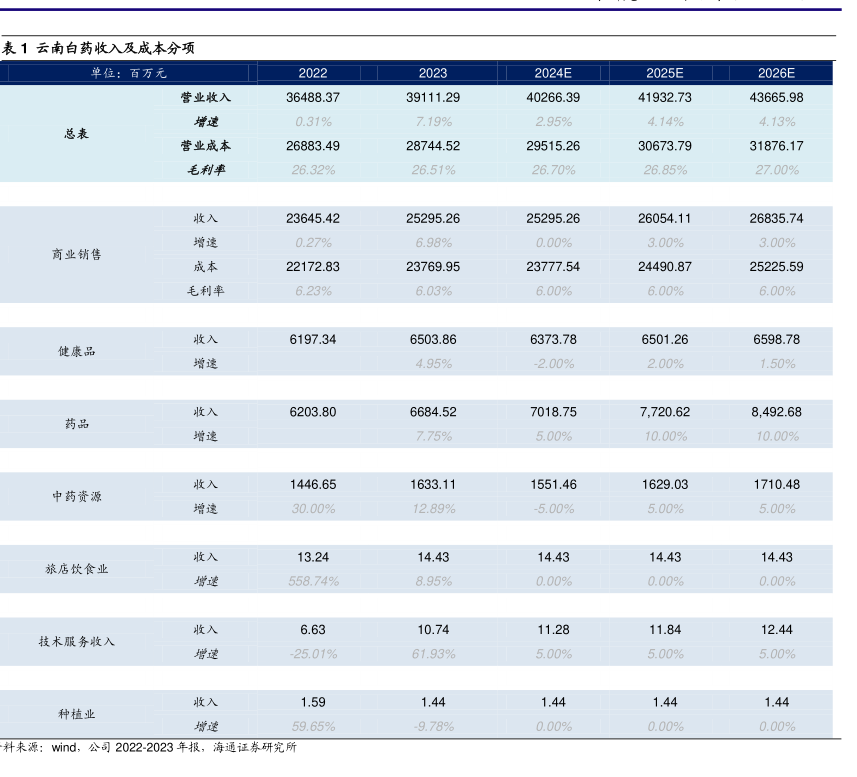This screenshot has height=777, width=857.
Task: Select the 旅店饮食业 category label
Action: click(x=77, y=569)
